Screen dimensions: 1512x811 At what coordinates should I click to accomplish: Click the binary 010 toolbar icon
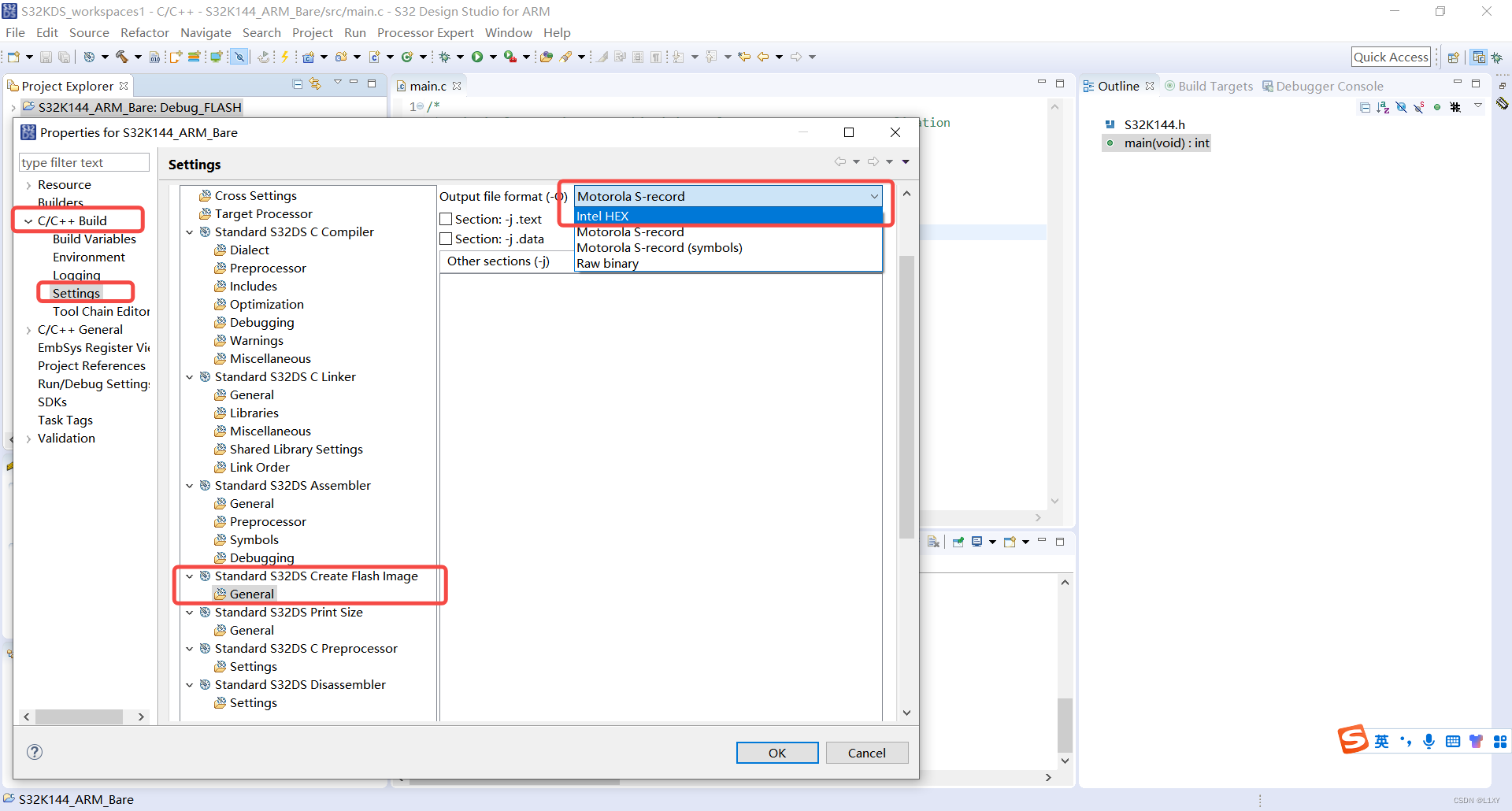(x=154, y=57)
